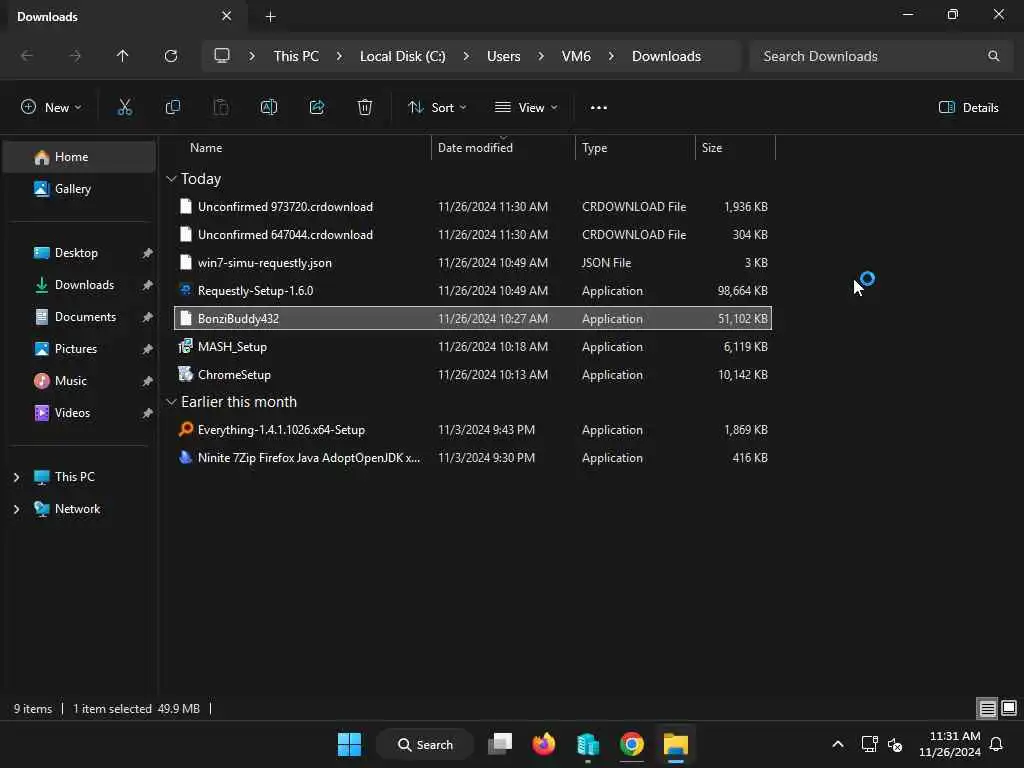Viewport: 1024px width, 768px height.
Task: Go back with the back arrow
Action: [x=27, y=56]
